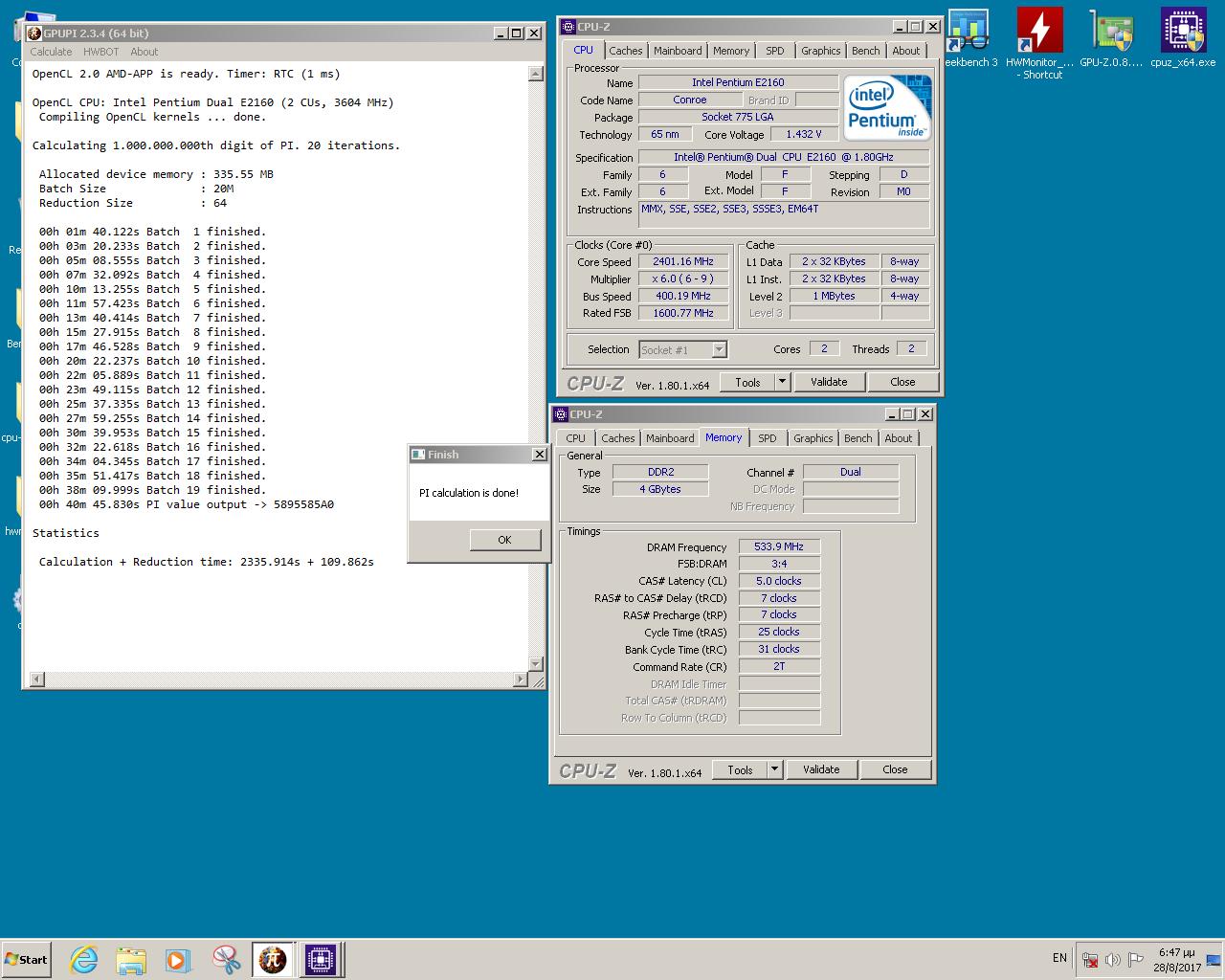Open the Action Center flag icon
The image size is (1225, 980).
(1135, 959)
